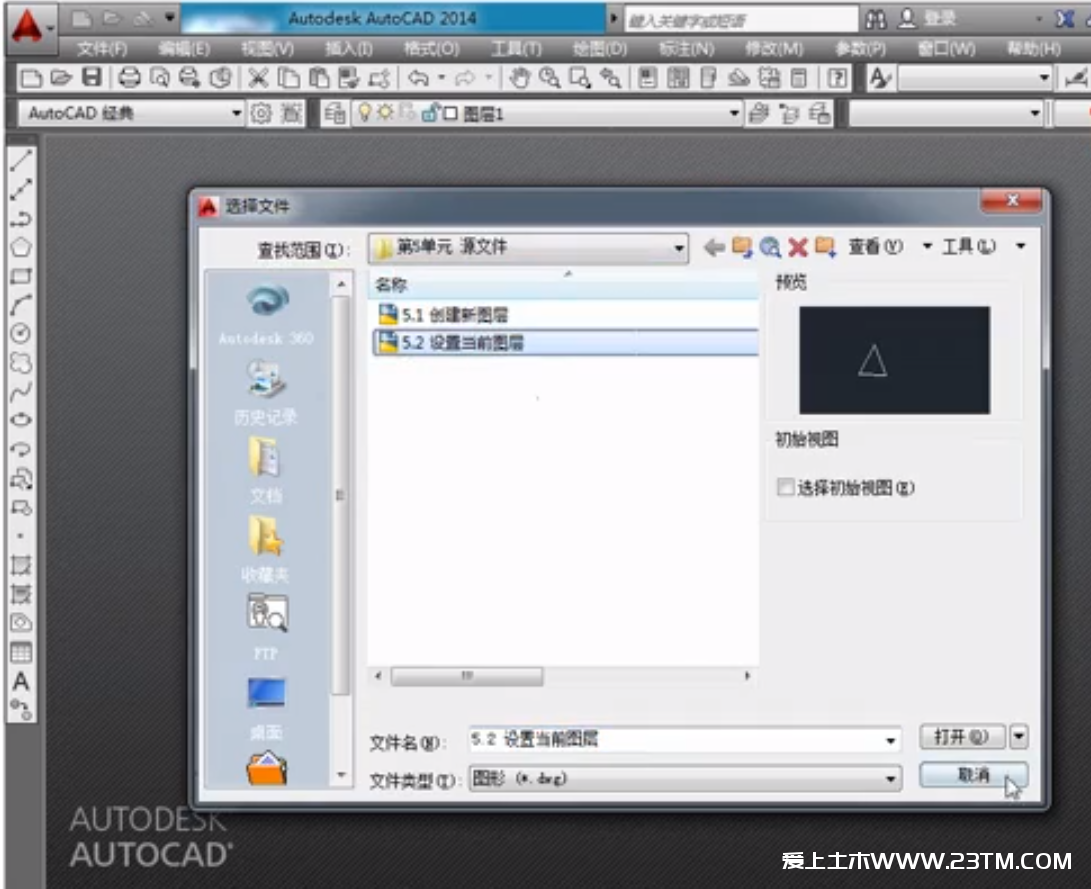Viewport: 1091px width, 889px height.
Task: Click the 名称 column header
Action: pos(563,285)
